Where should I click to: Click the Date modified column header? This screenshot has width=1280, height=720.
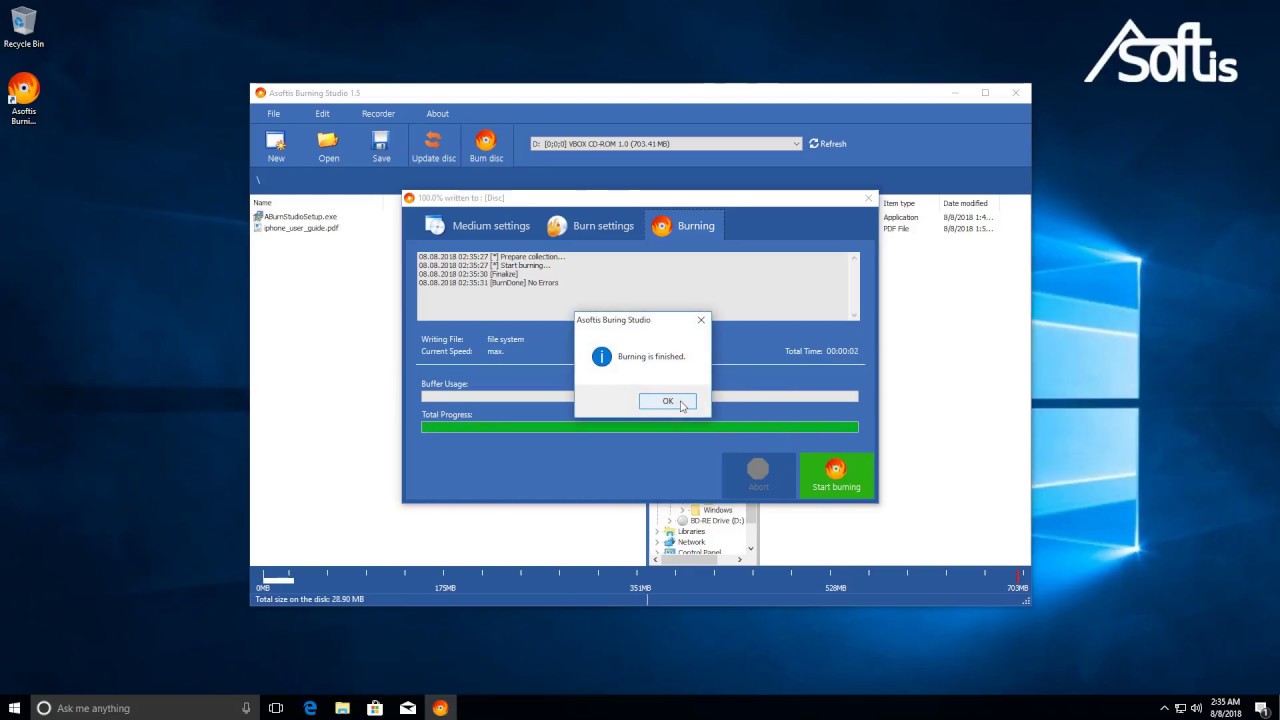tap(965, 203)
